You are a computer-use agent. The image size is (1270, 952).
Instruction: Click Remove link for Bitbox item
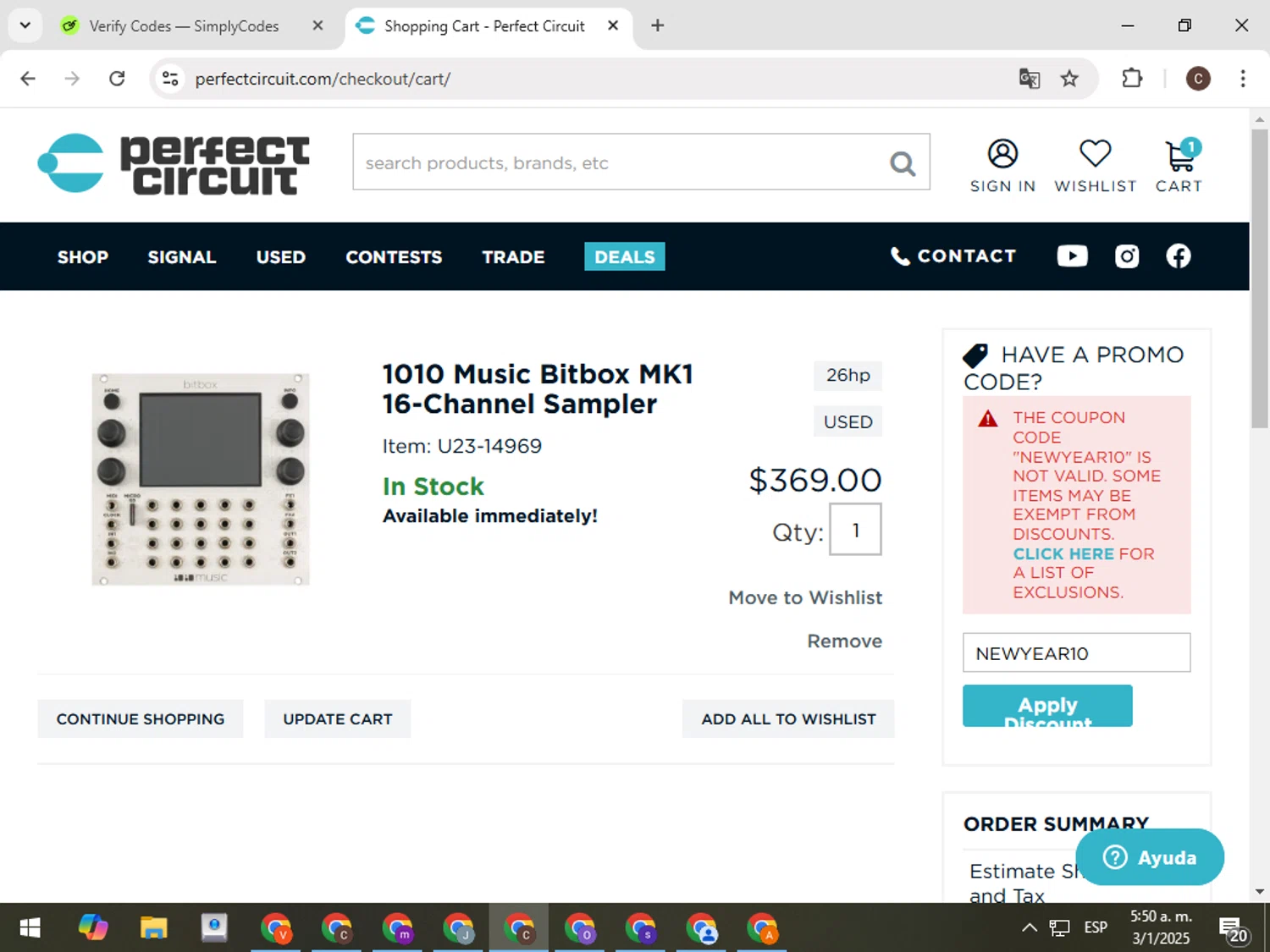pyautogui.click(x=844, y=641)
